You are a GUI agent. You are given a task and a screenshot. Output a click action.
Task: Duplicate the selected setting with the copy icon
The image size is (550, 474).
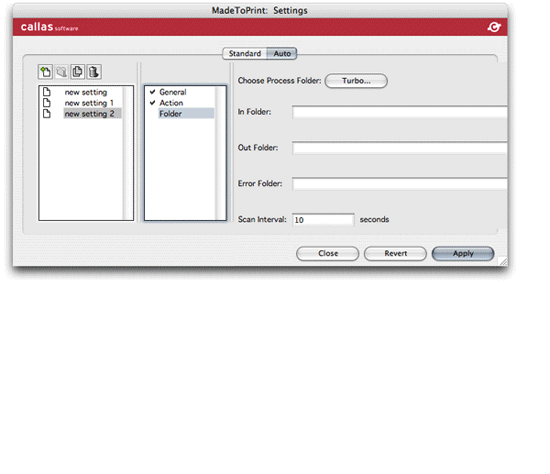78,72
